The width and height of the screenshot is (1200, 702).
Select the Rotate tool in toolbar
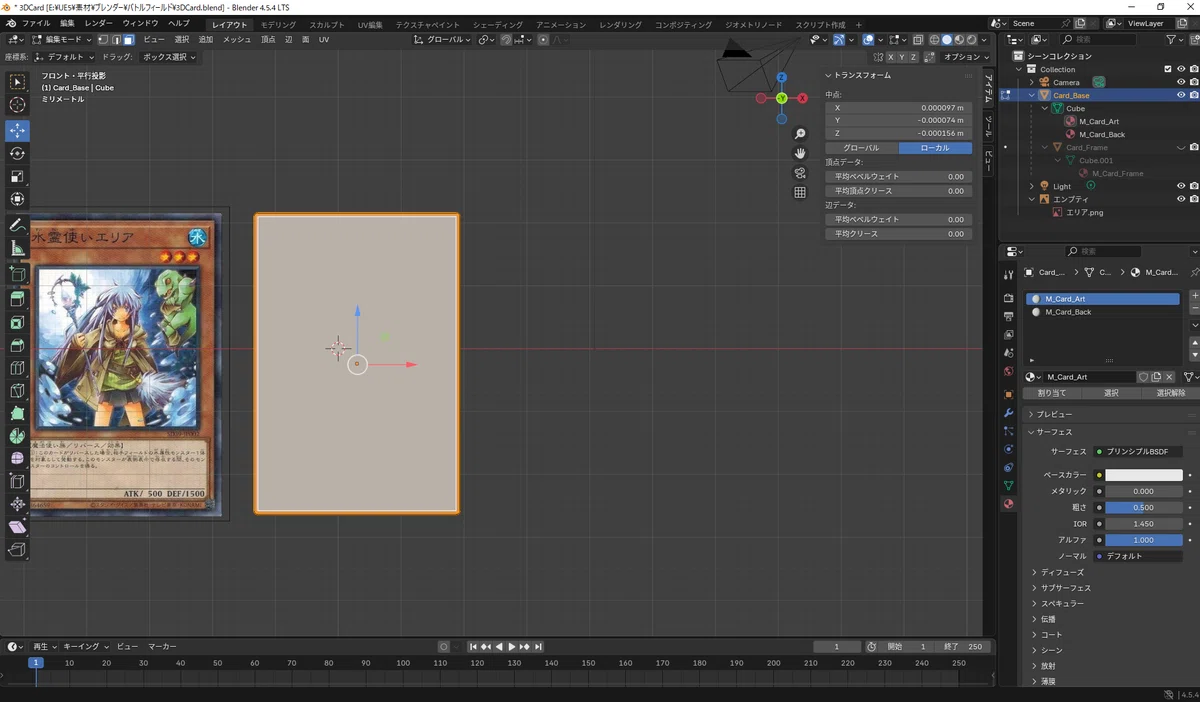click(x=18, y=153)
